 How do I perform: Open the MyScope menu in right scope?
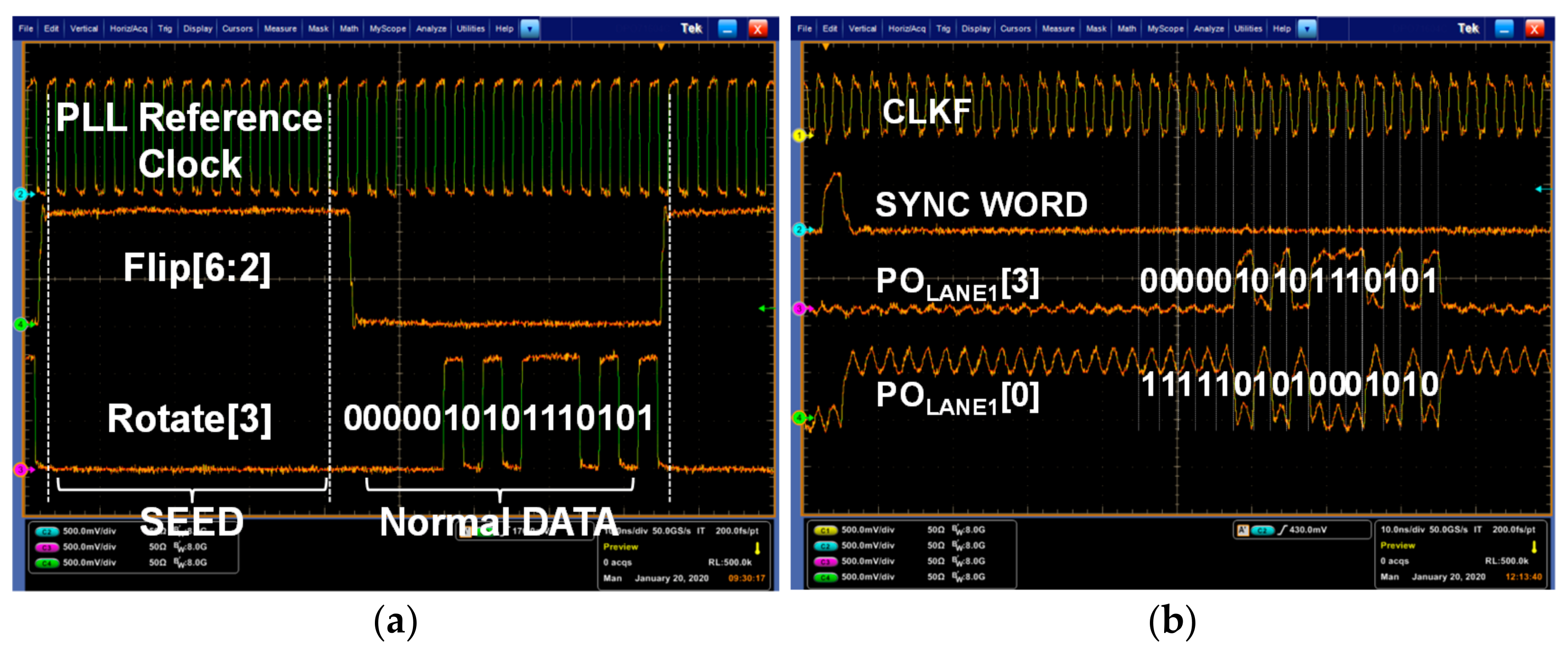[x=1165, y=28]
